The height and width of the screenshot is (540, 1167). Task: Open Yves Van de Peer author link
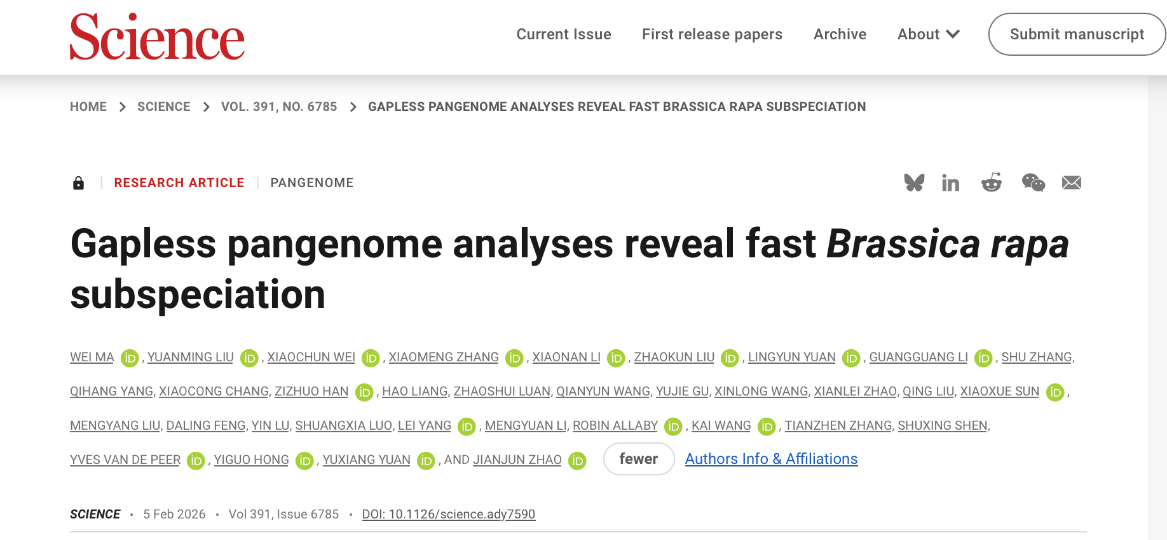(125, 460)
